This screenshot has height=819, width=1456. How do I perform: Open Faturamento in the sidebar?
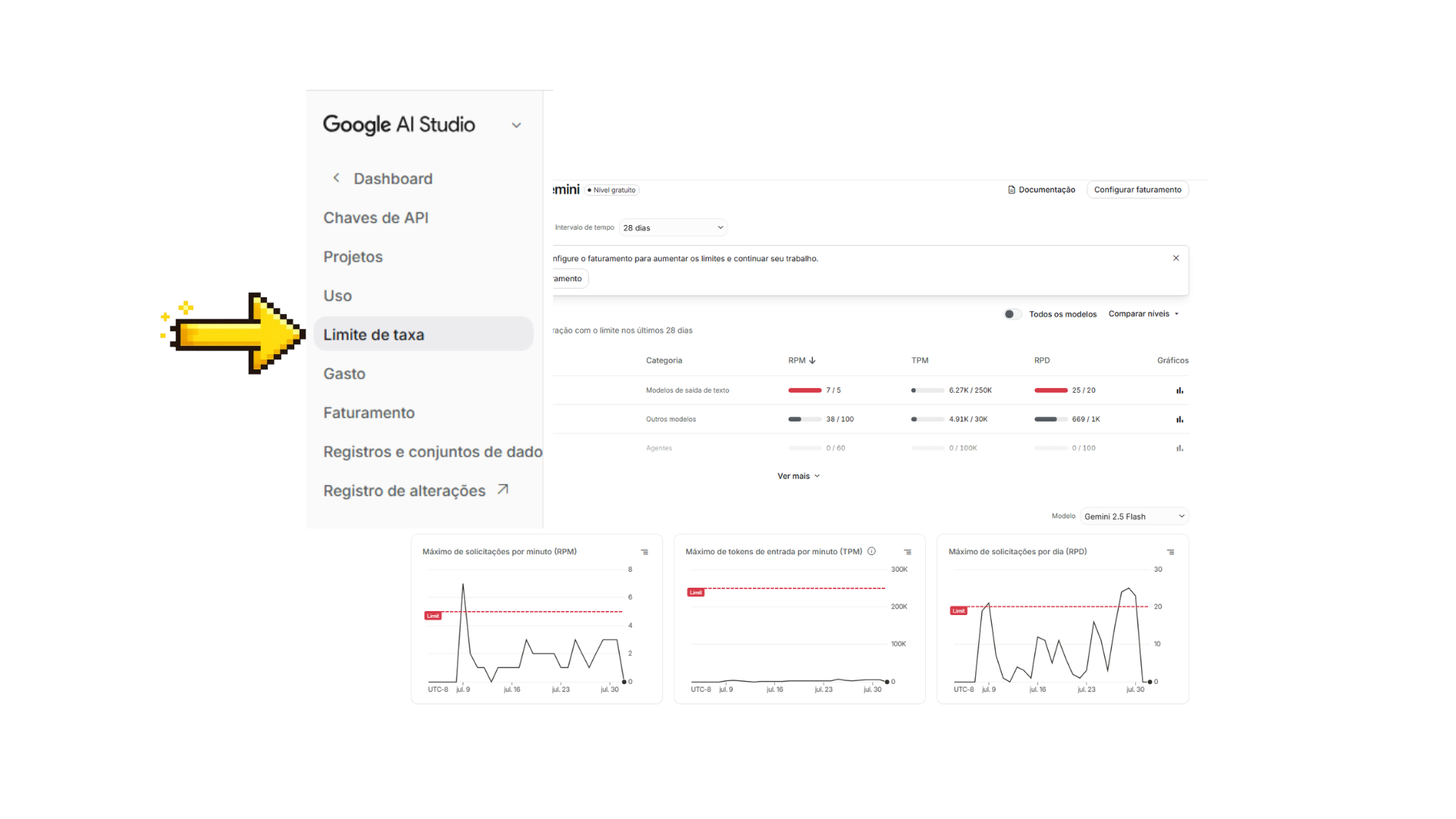(369, 413)
